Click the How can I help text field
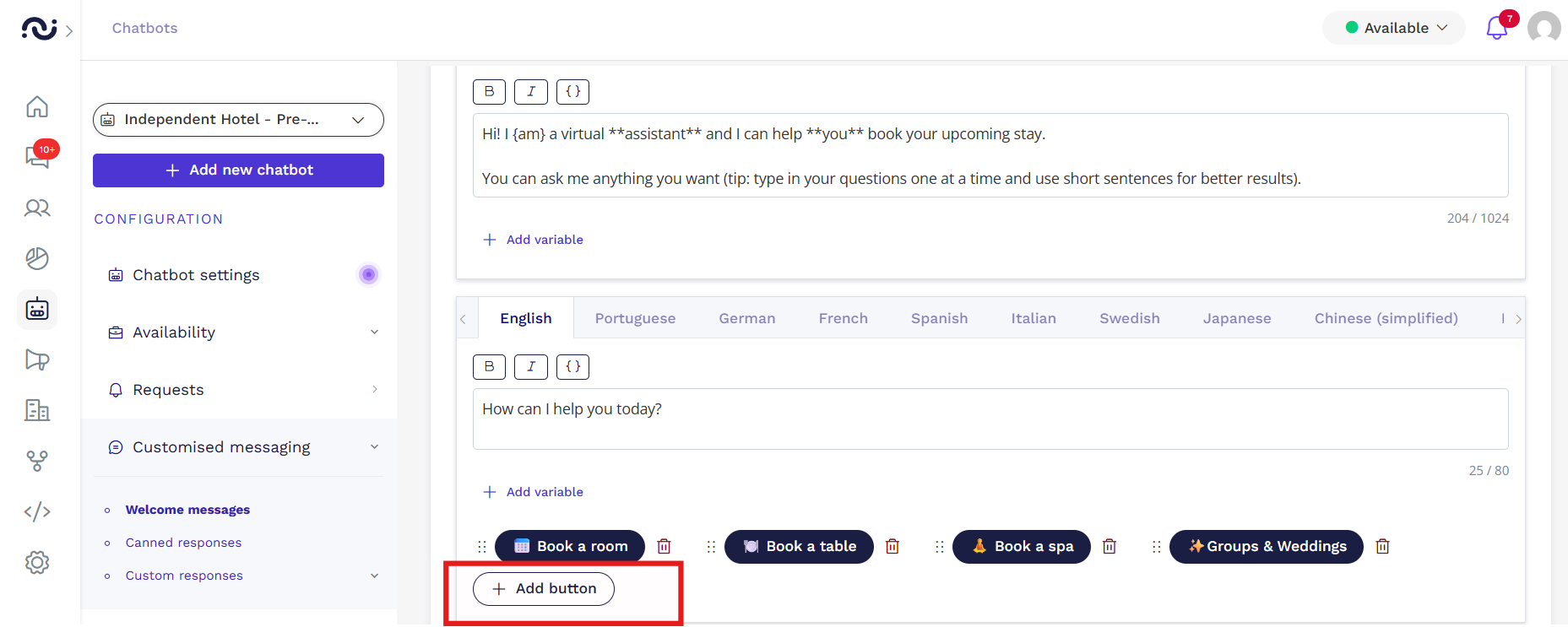Image resolution: width=1568 pixels, height=627 pixels. coord(990,419)
